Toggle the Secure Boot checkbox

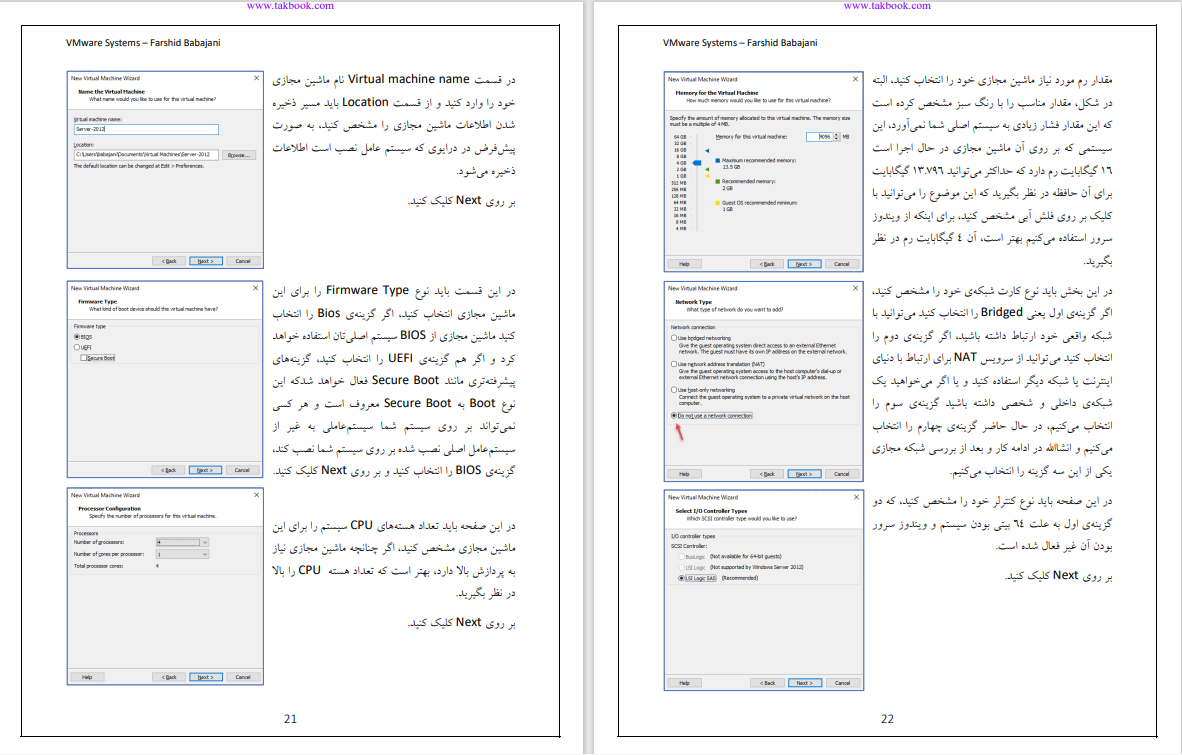click(83, 358)
